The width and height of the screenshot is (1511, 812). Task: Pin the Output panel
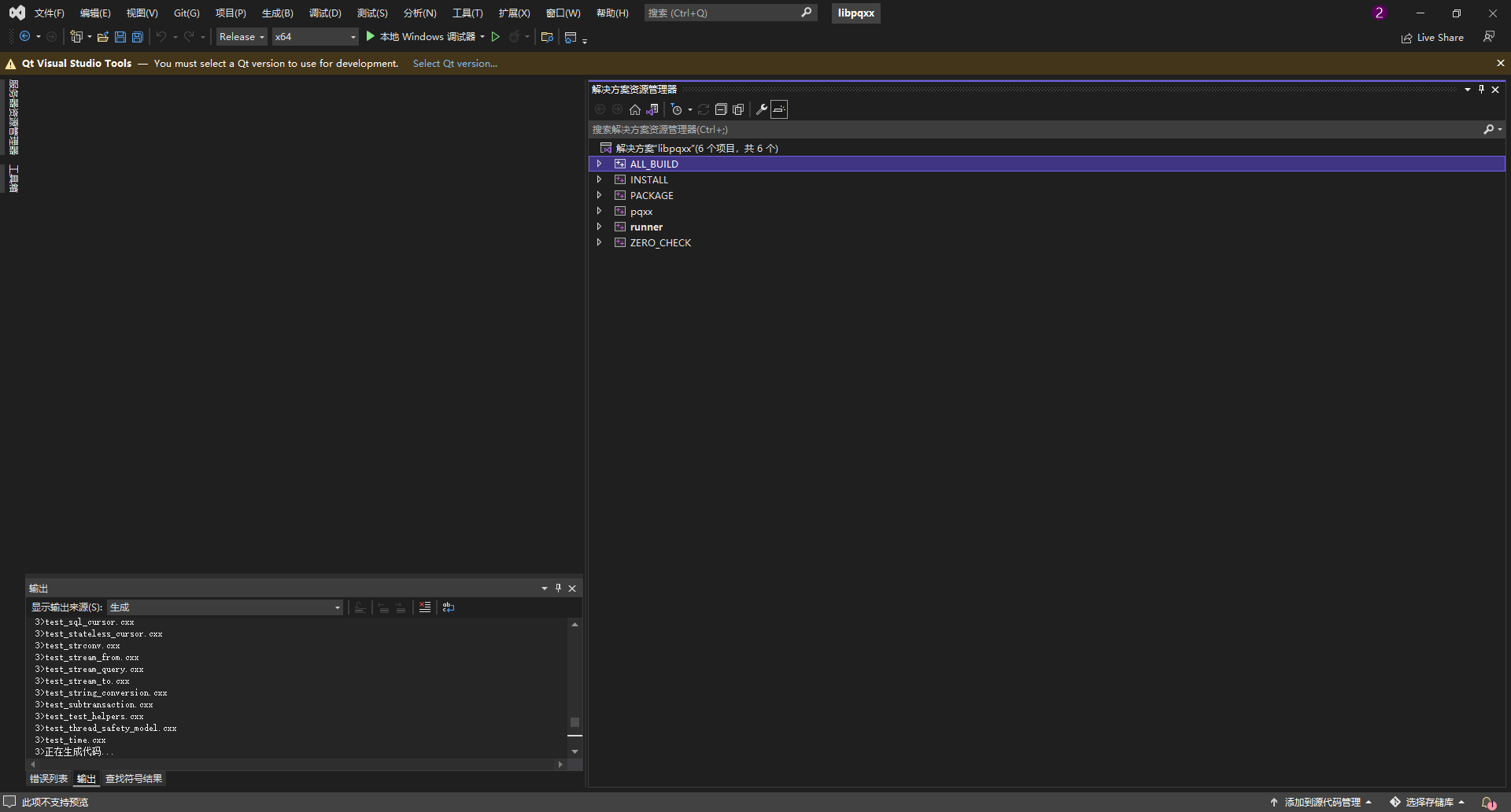point(558,588)
